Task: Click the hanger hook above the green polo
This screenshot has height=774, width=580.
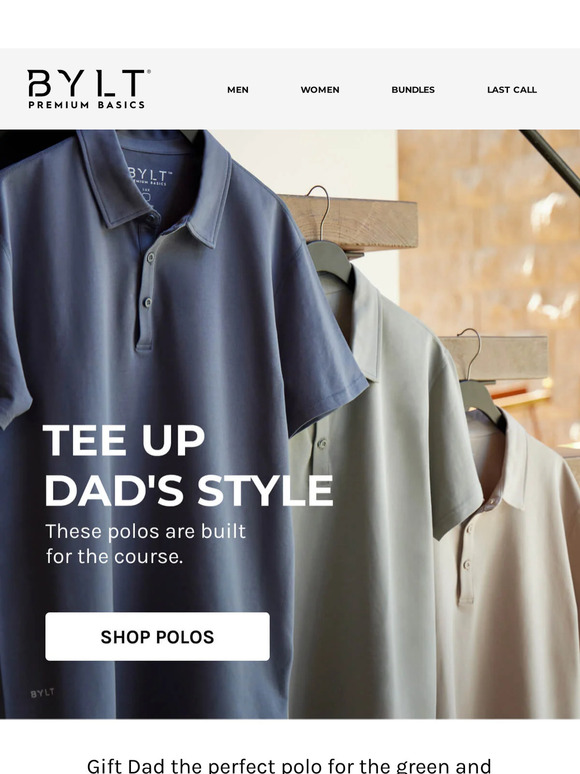Action: (321, 212)
